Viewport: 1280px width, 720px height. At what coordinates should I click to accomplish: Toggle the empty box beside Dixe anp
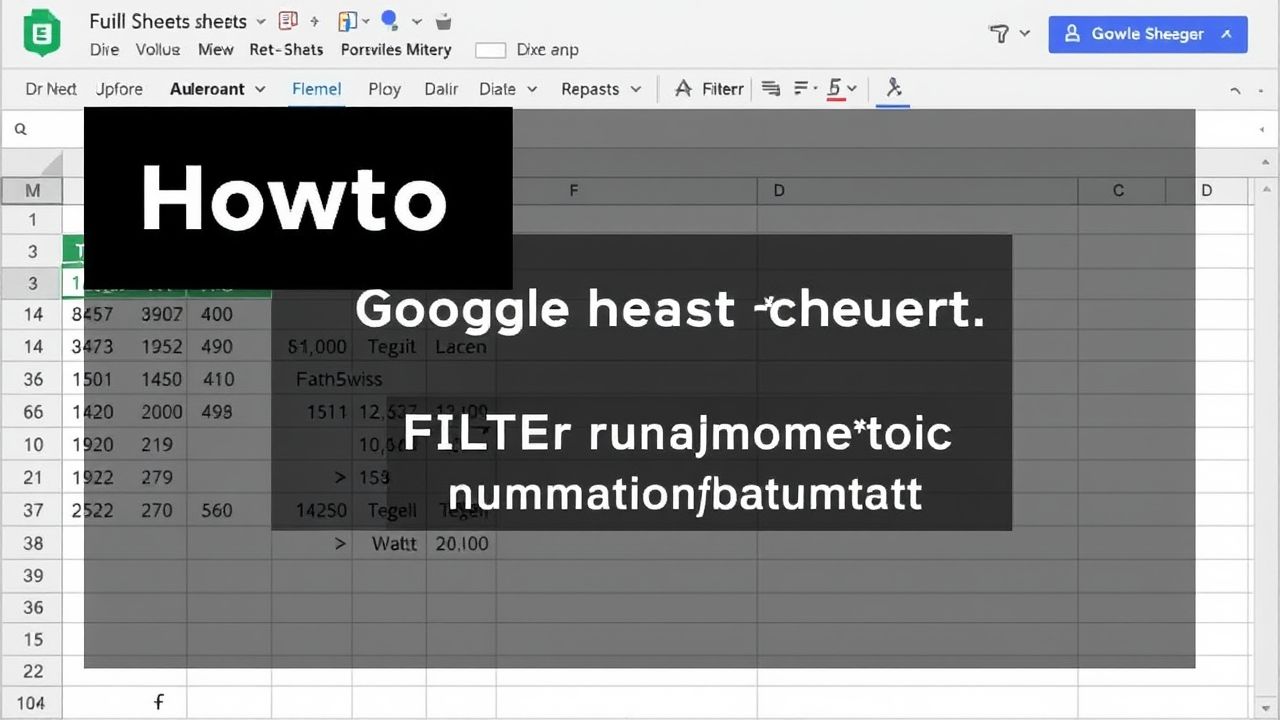click(x=490, y=50)
